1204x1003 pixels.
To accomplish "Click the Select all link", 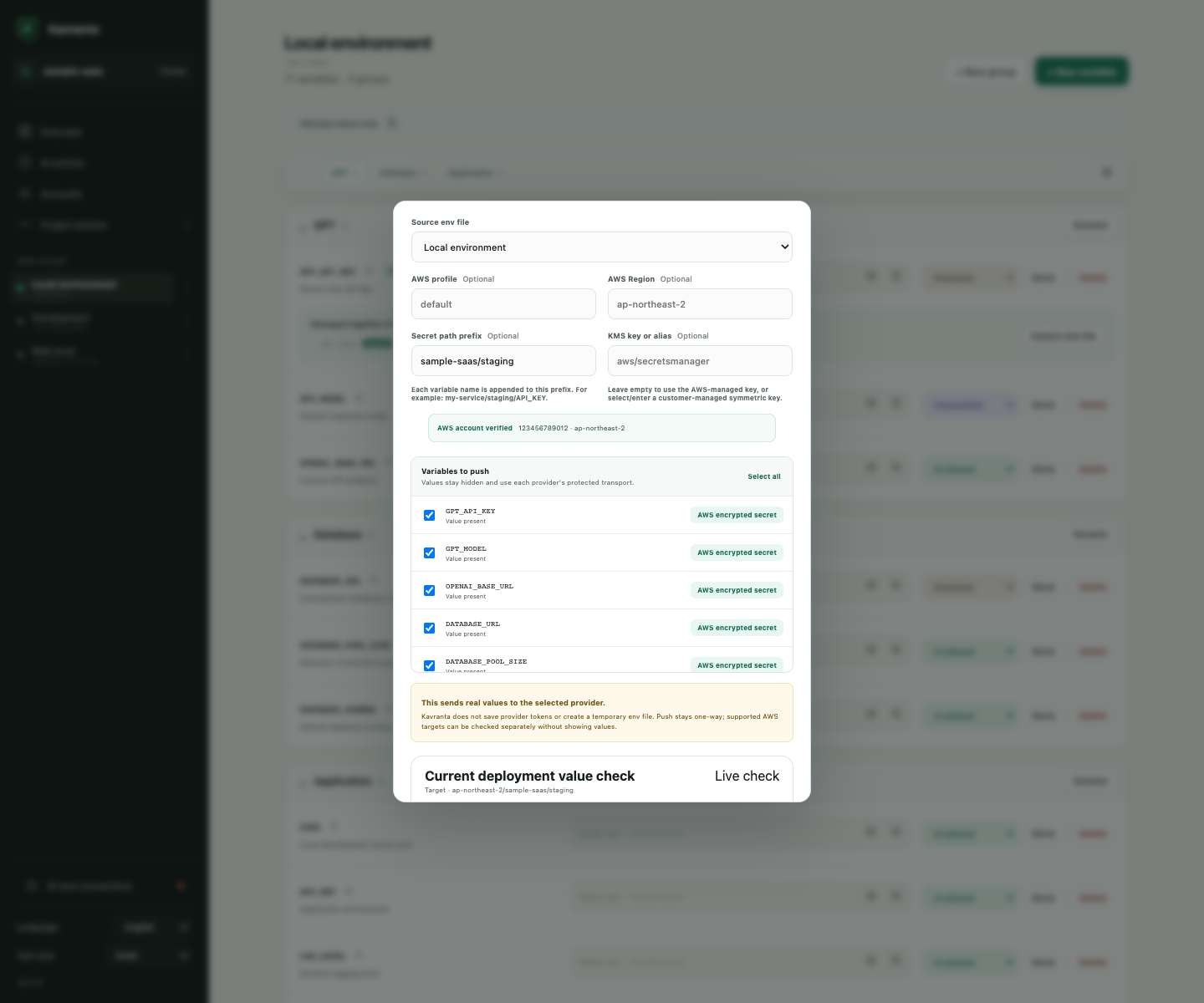I will pos(764,476).
